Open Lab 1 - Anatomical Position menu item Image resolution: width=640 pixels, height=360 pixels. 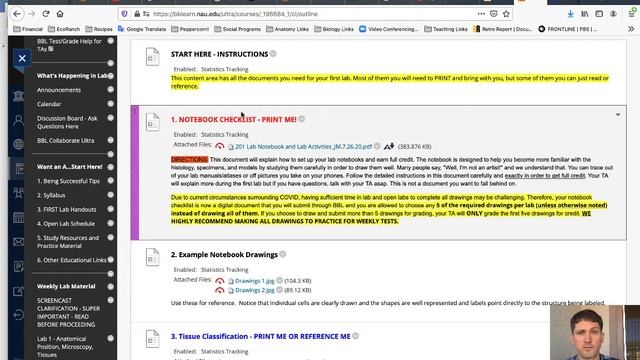[65, 347]
